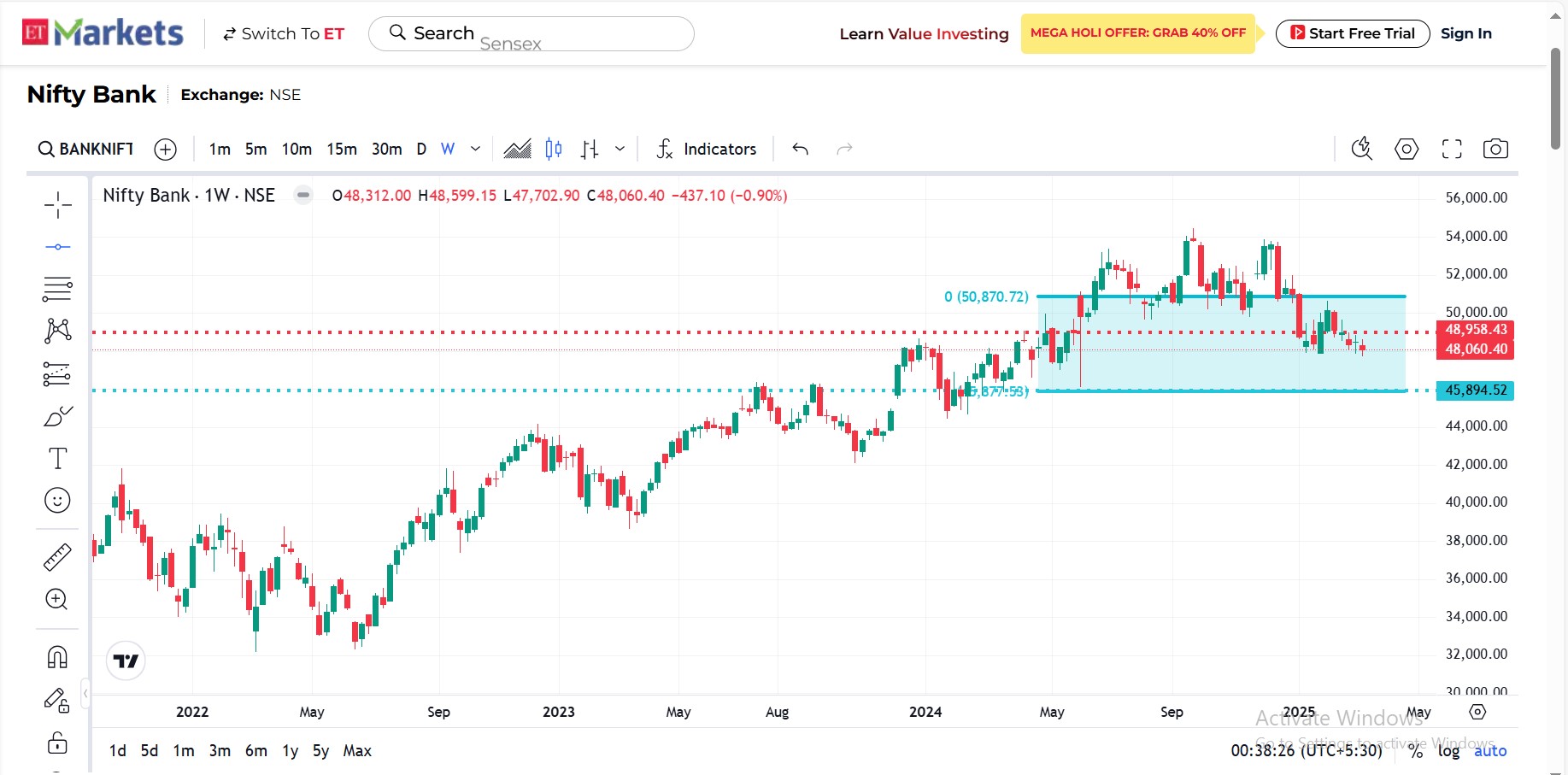The width and height of the screenshot is (1568, 775).
Task: Open chart settings hexagon icon
Action: [x=1406, y=149]
